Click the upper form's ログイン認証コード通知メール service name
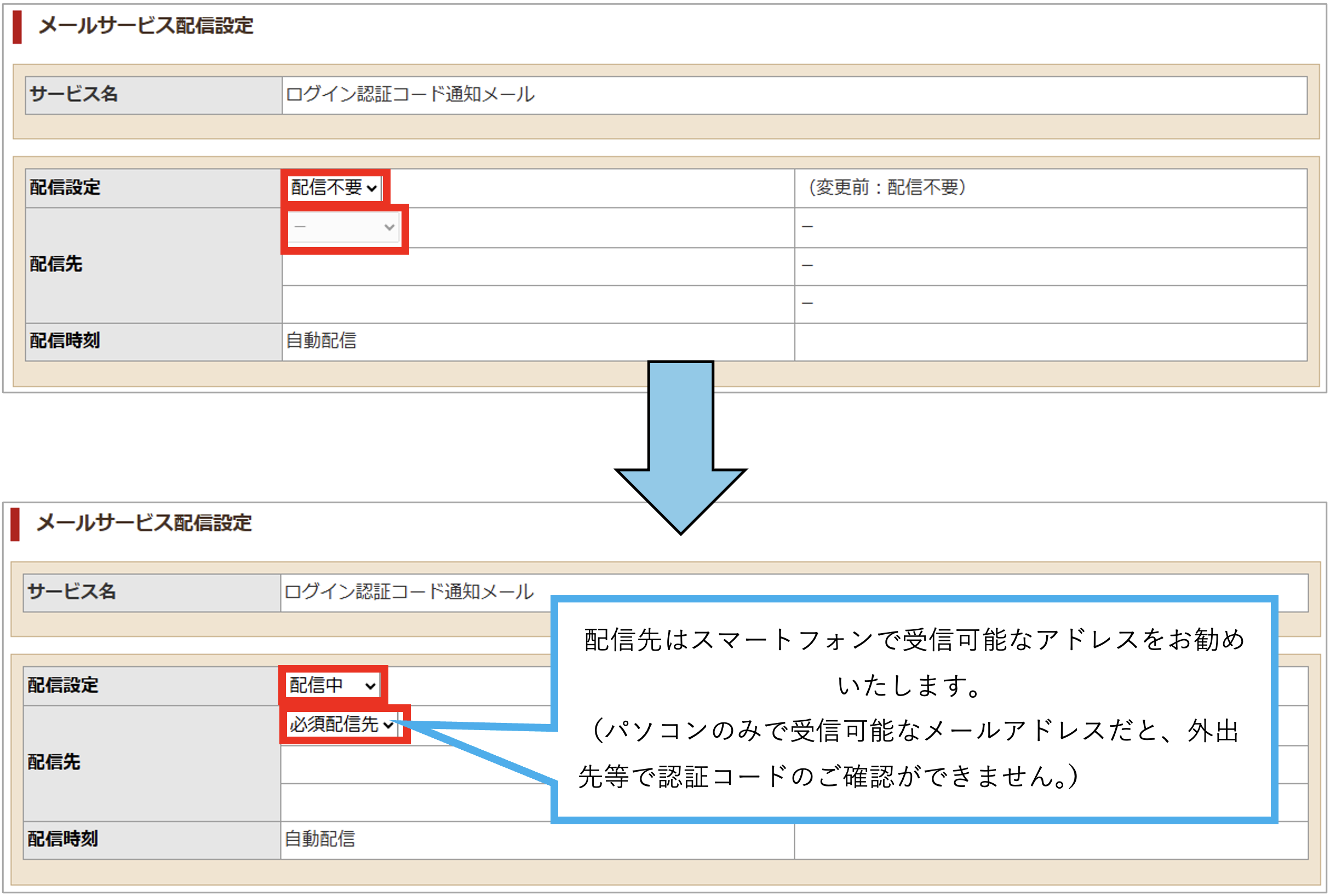This screenshot has width=1330, height=896. click(410, 95)
